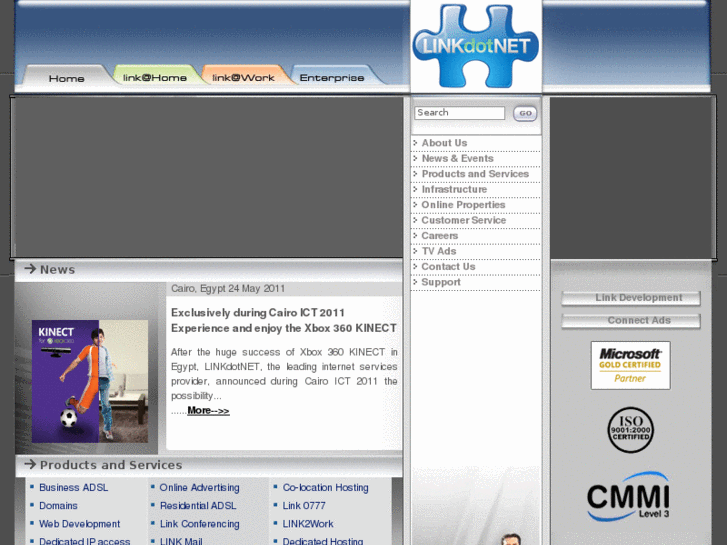
Task: Click the Connect Ads button
Action: pos(631,321)
